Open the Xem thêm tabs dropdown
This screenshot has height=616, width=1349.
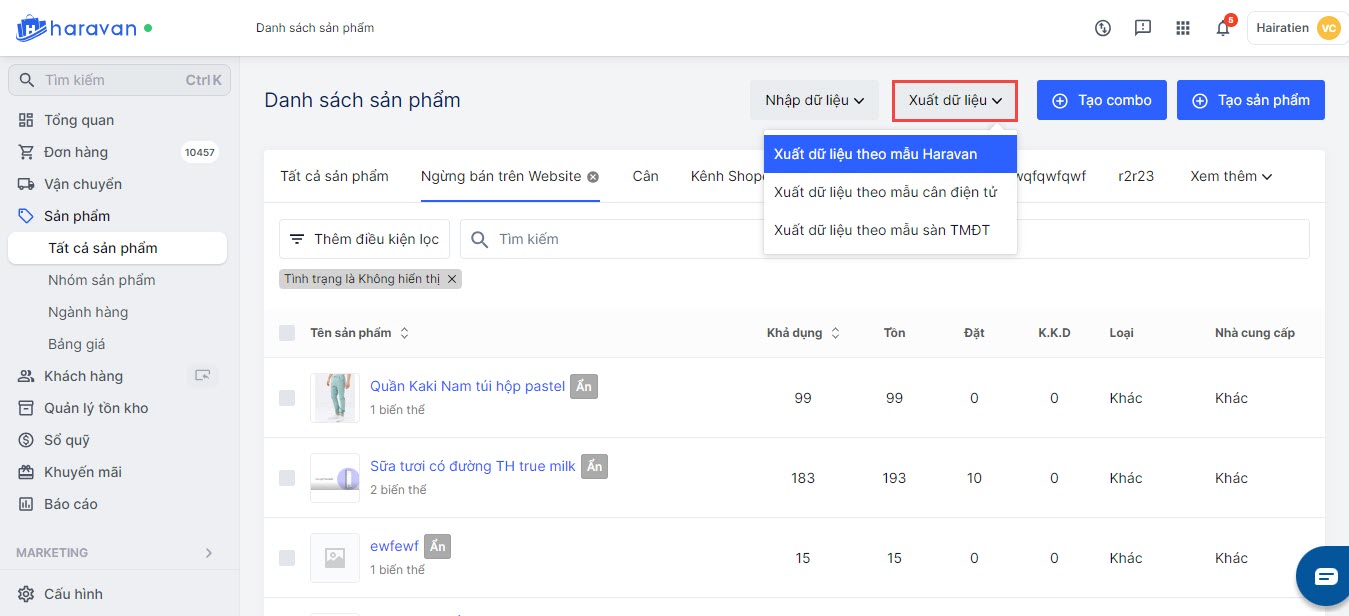coord(1230,176)
